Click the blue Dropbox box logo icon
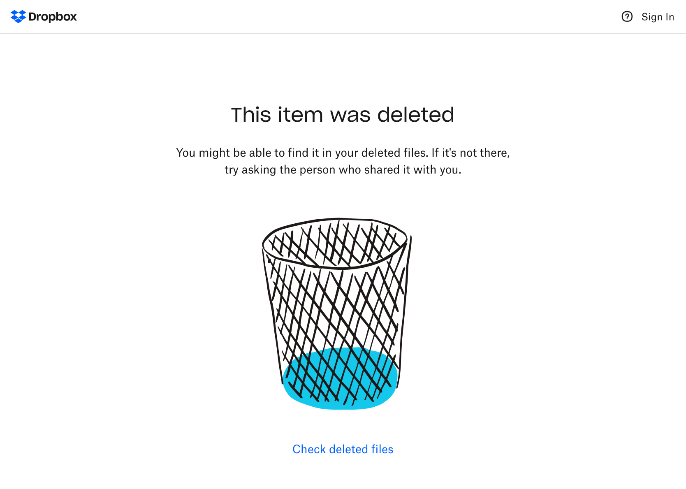This screenshot has height=489, width=686. coord(18,17)
